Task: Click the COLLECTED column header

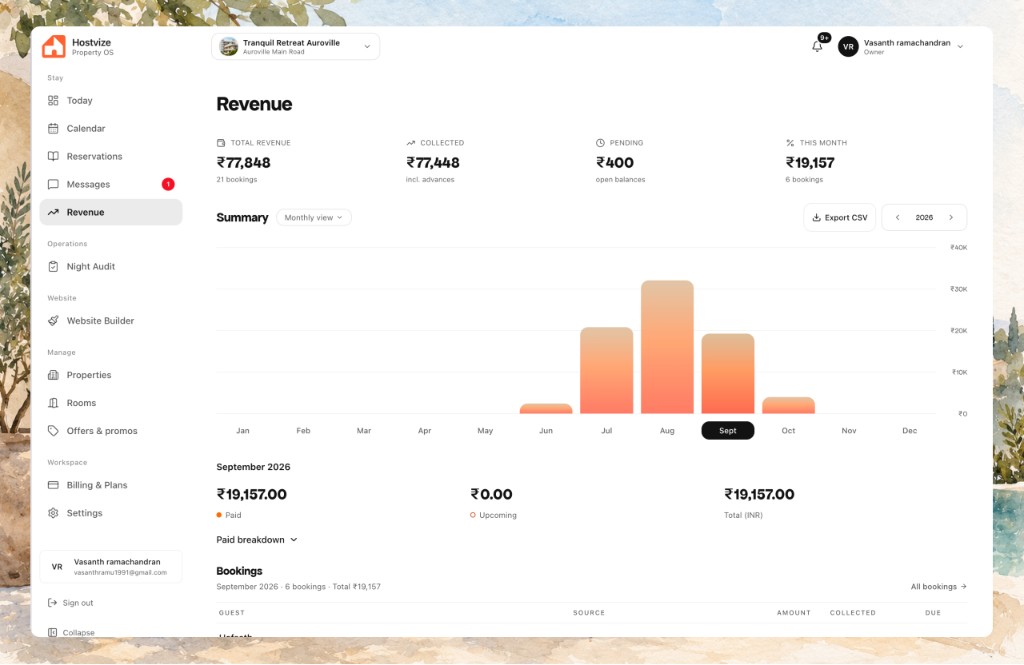Action: click(852, 613)
